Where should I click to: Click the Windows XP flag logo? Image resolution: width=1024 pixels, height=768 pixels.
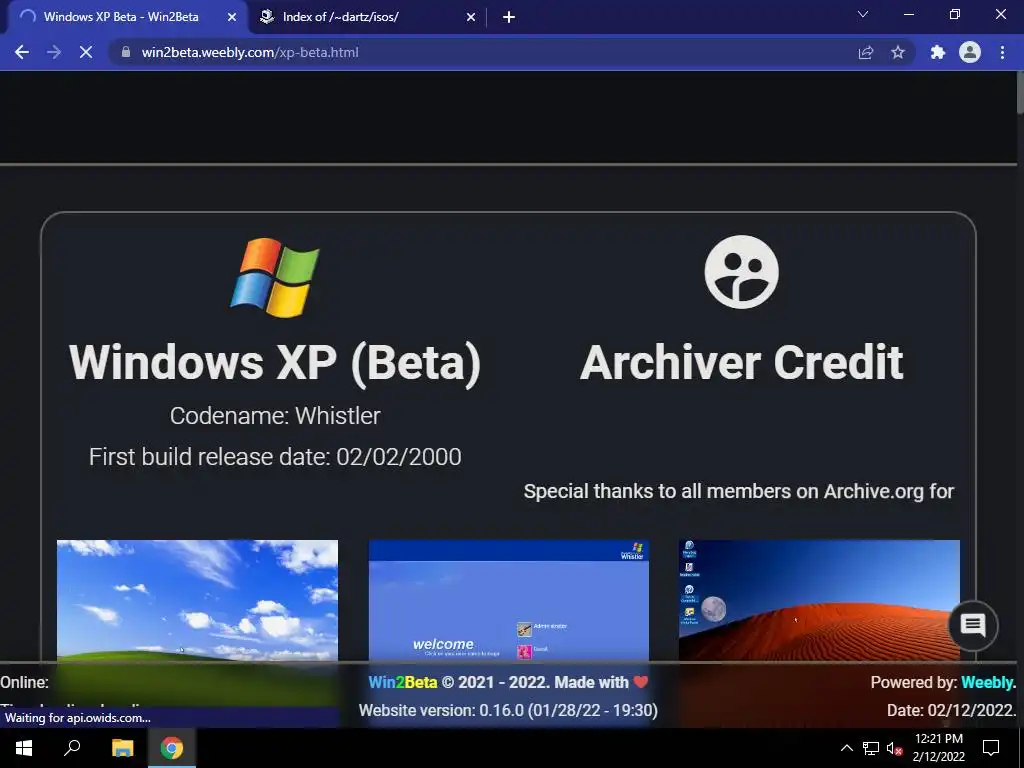[x=275, y=278]
